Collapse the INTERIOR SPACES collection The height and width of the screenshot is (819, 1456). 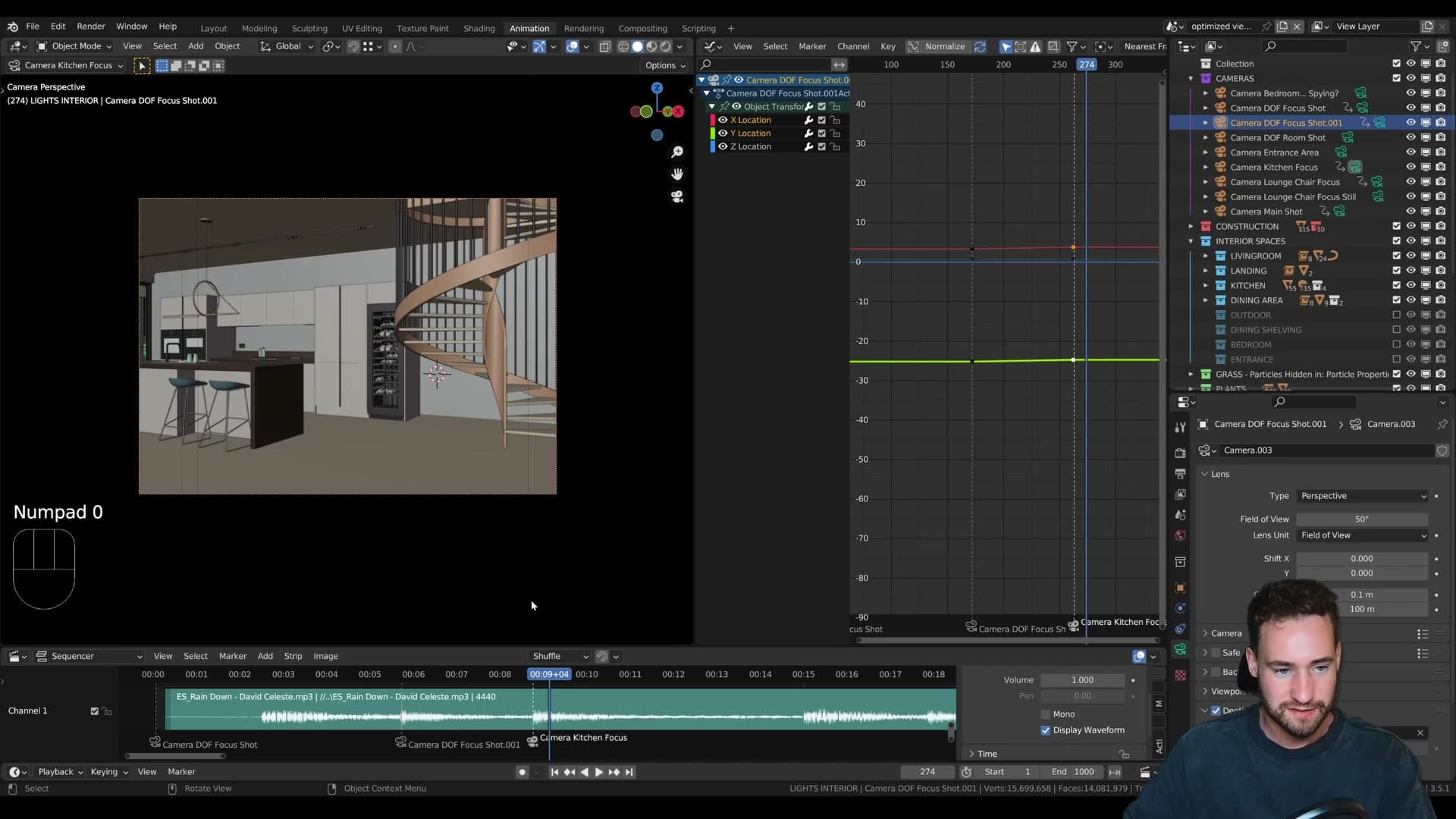click(1191, 241)
